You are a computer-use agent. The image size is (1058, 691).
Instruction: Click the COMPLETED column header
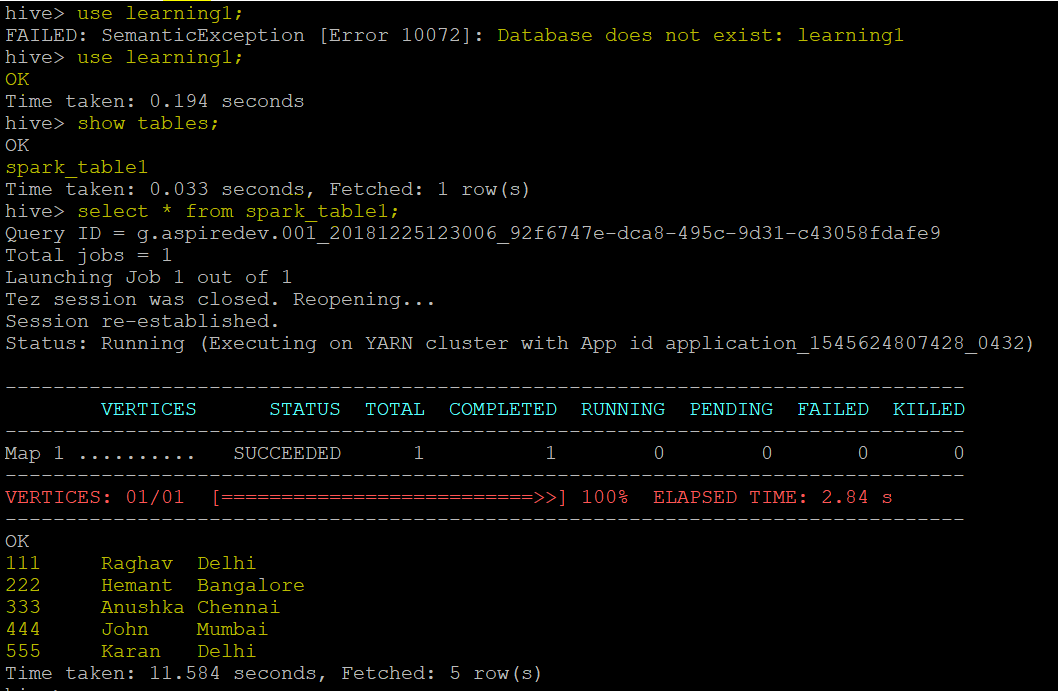coord(502,409)
